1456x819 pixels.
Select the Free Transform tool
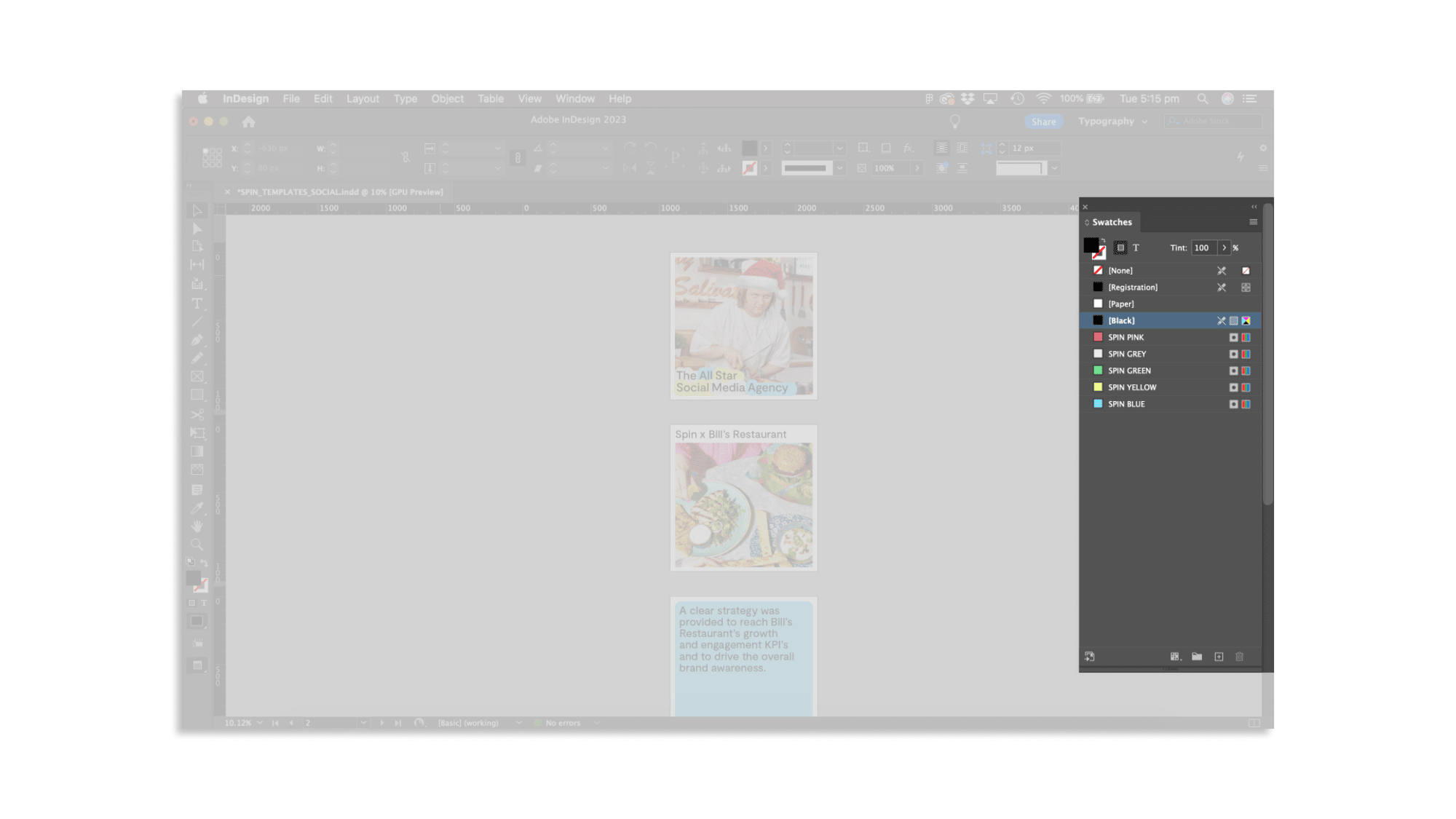[x=197, y=432]
